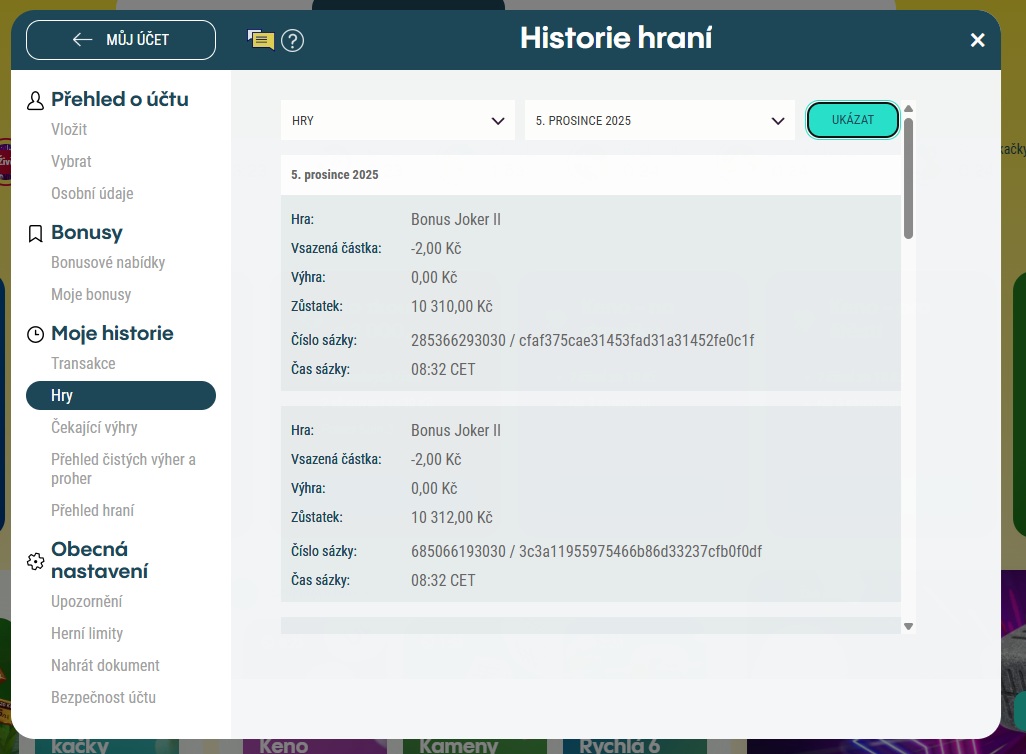
Task: Go back via Můj účet button
Action: point(121,40)
